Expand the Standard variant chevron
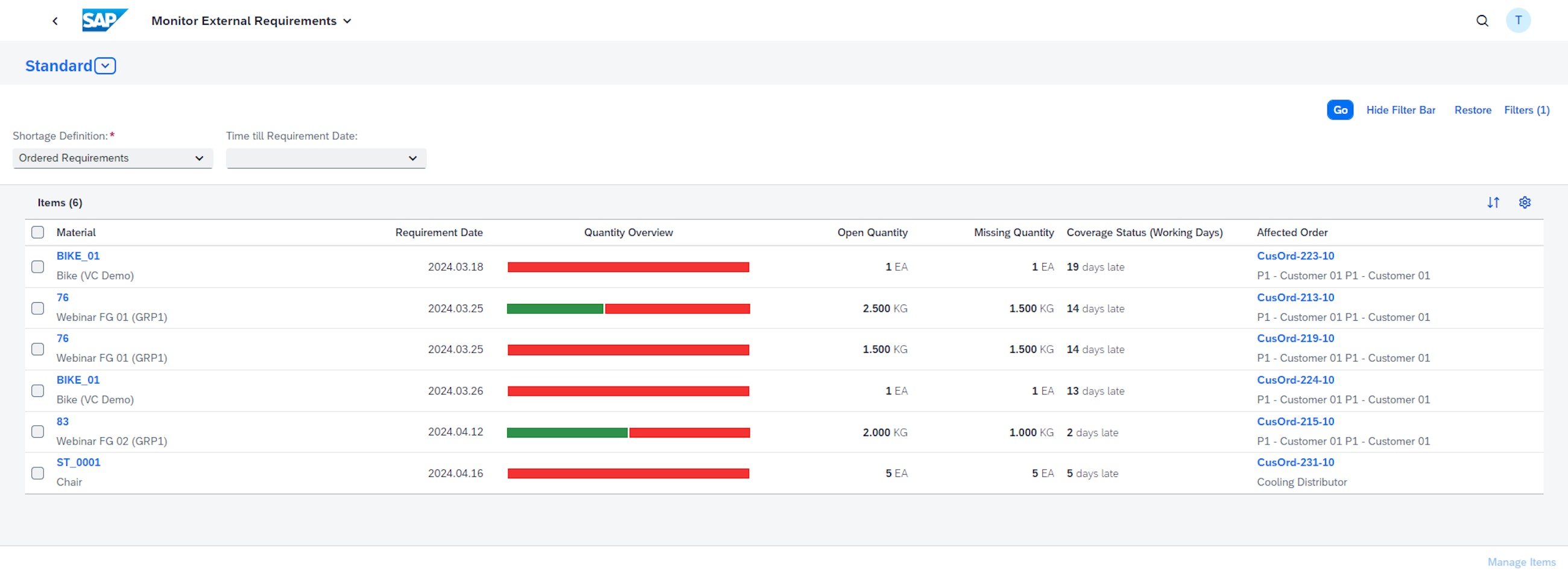The image size is (1568, 576). point(106,66)
